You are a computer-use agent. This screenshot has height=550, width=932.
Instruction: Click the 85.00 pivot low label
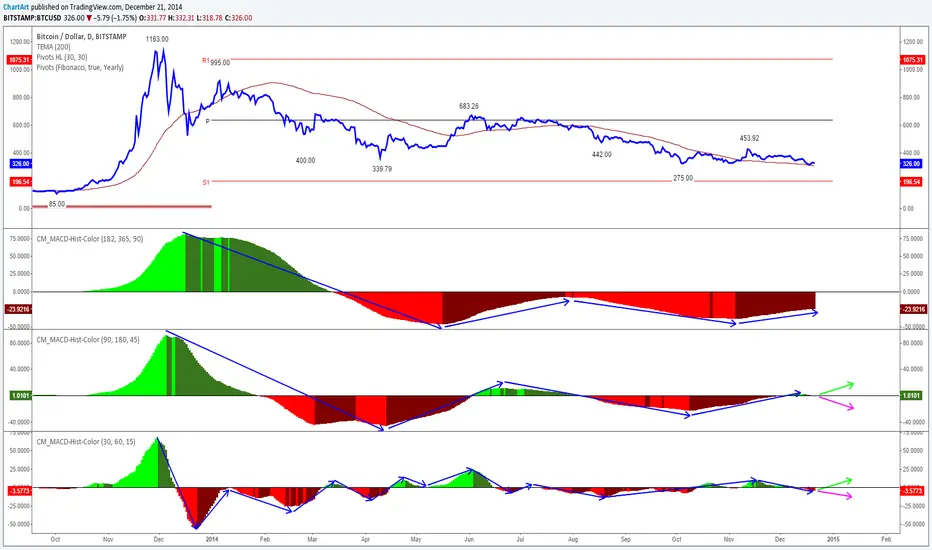click(57, 204)
